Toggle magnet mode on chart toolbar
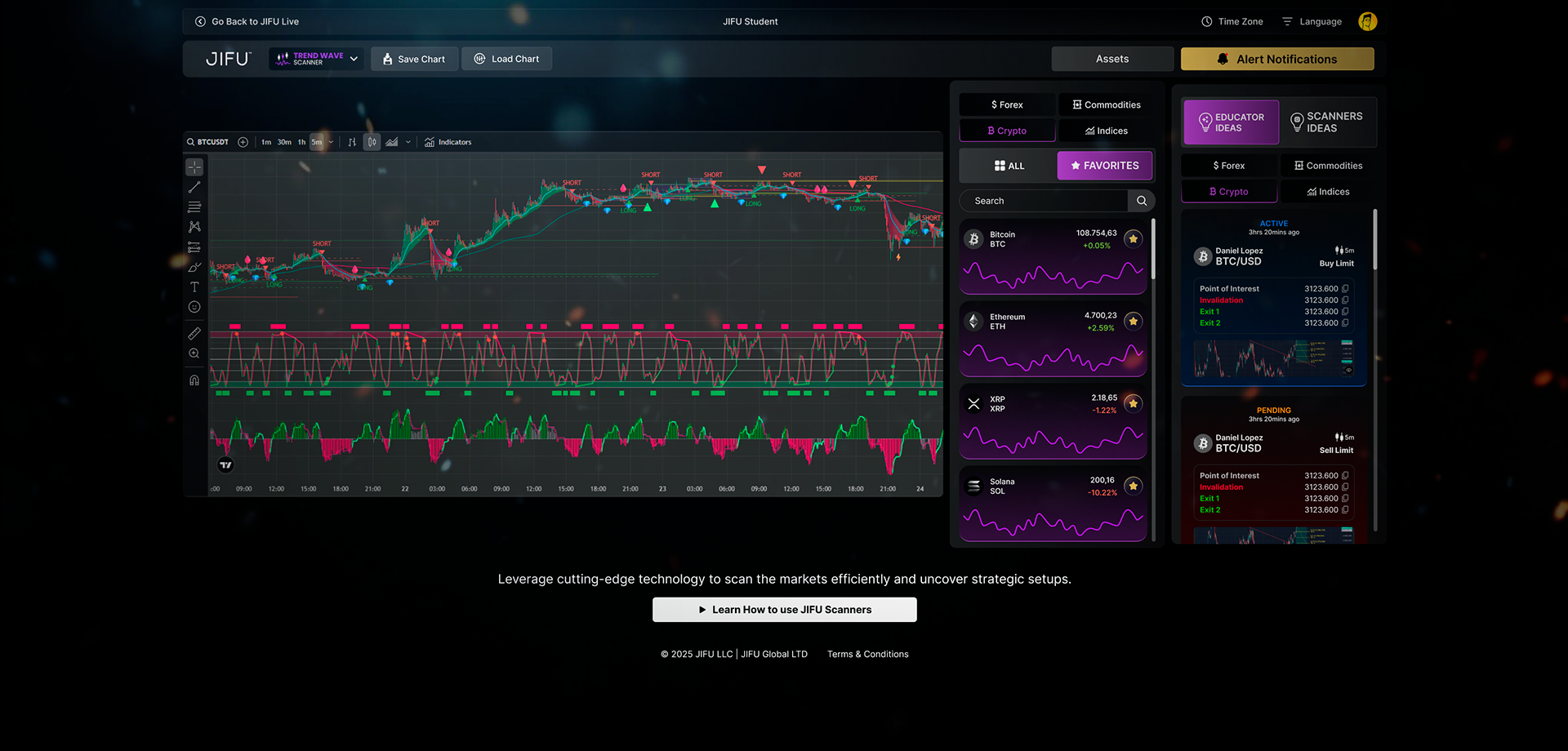This screenshot has width=1568, height=751. click(194, 380)
